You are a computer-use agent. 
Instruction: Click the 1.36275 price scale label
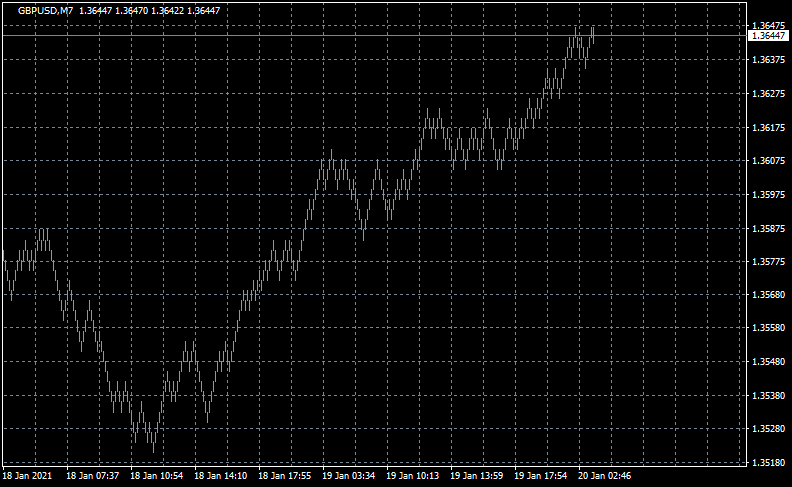pos(768,93)
